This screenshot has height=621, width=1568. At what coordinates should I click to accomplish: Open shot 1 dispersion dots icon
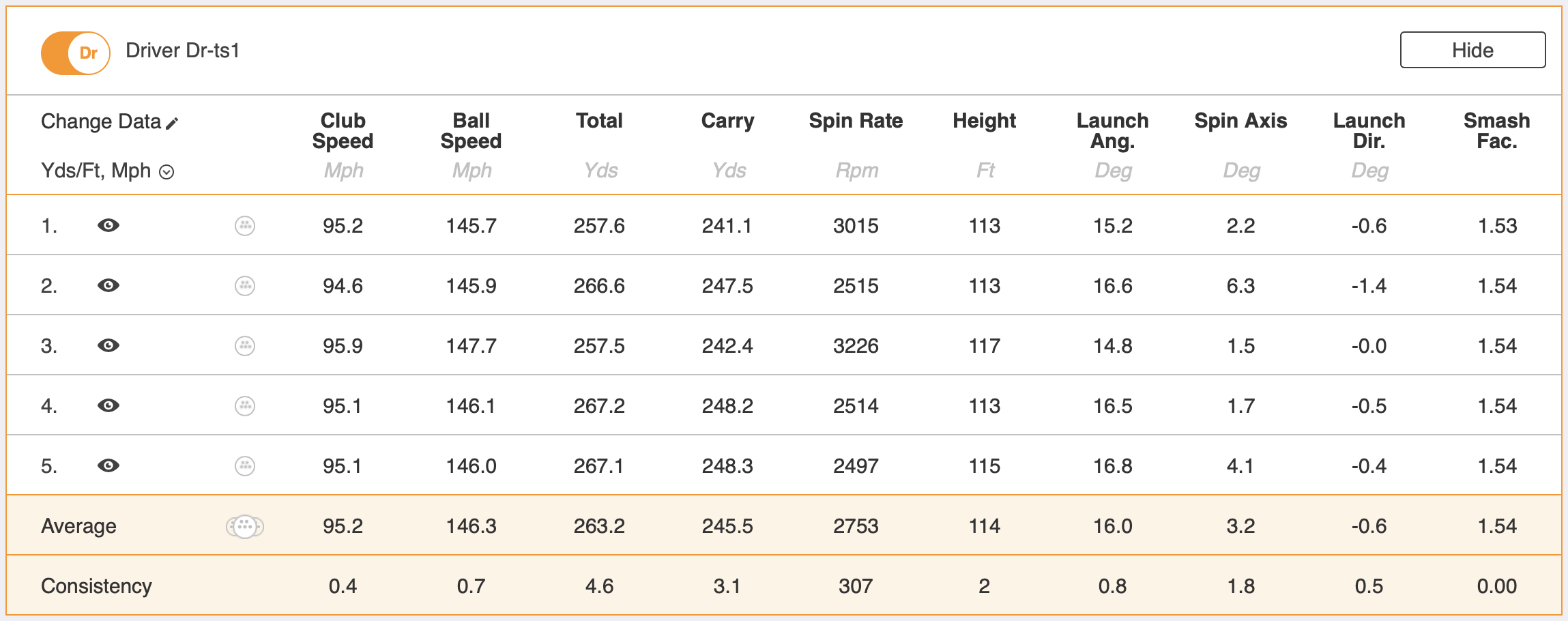pyautogui.click(x=245, y=225)
